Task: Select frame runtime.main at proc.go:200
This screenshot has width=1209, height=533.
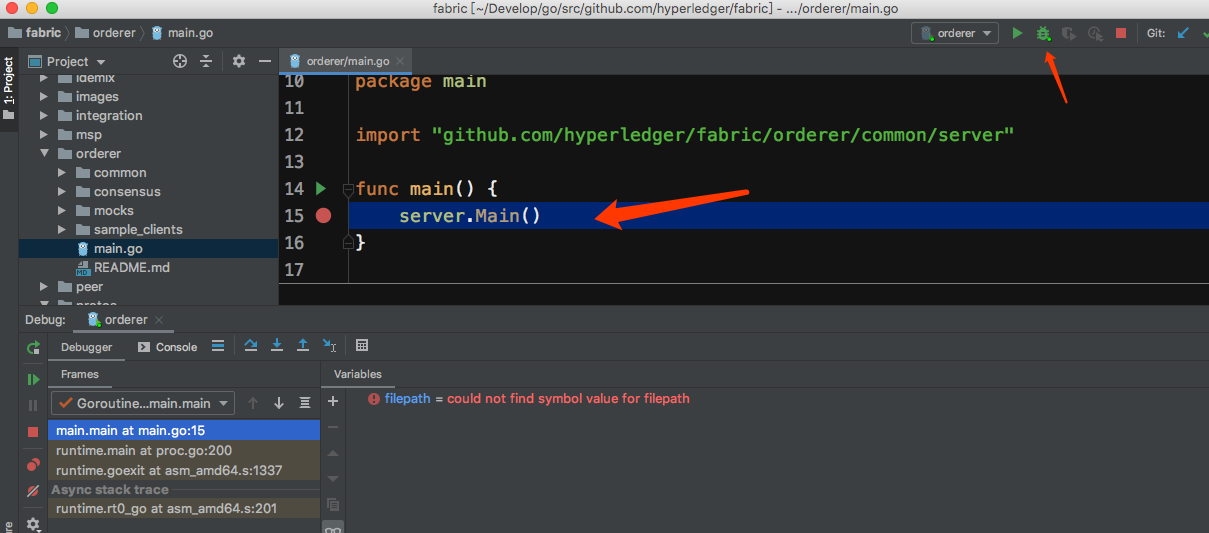Action: pyautogui.click(x=184, y=451)
